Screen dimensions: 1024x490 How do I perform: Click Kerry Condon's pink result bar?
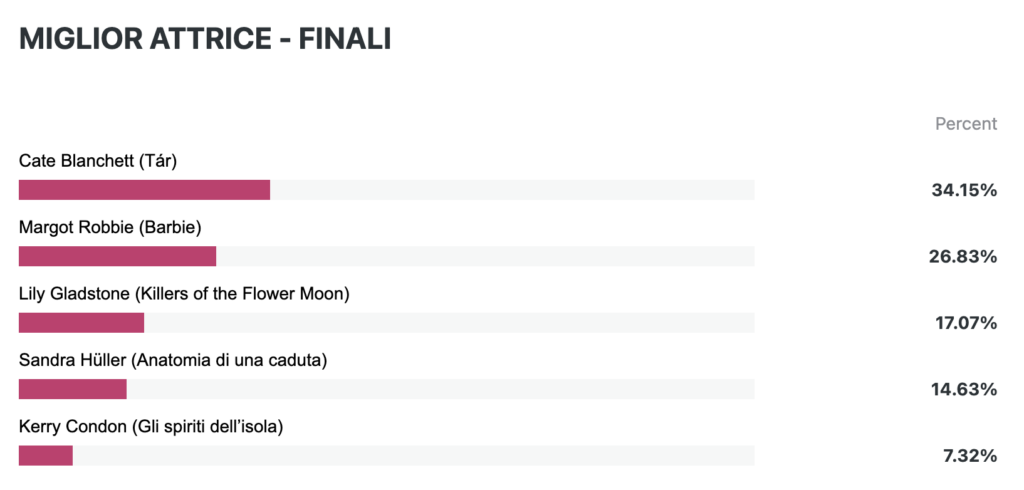[46, 455]
